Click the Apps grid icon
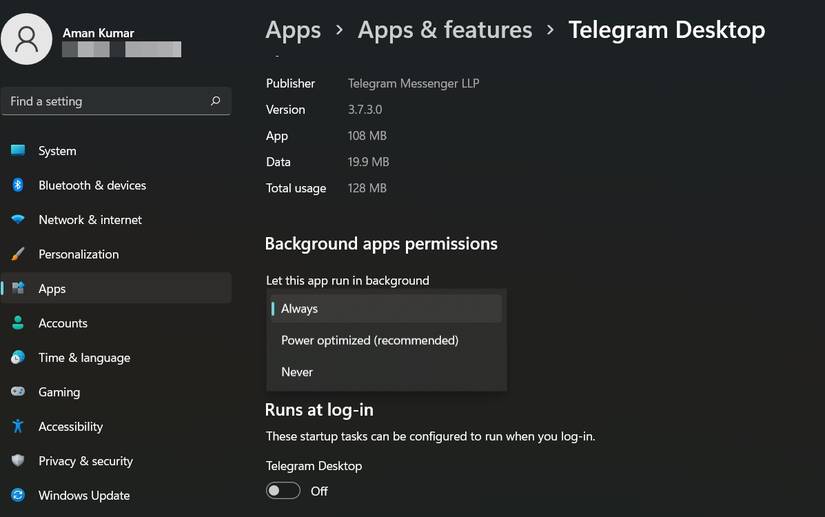 [x=18, y=288]
